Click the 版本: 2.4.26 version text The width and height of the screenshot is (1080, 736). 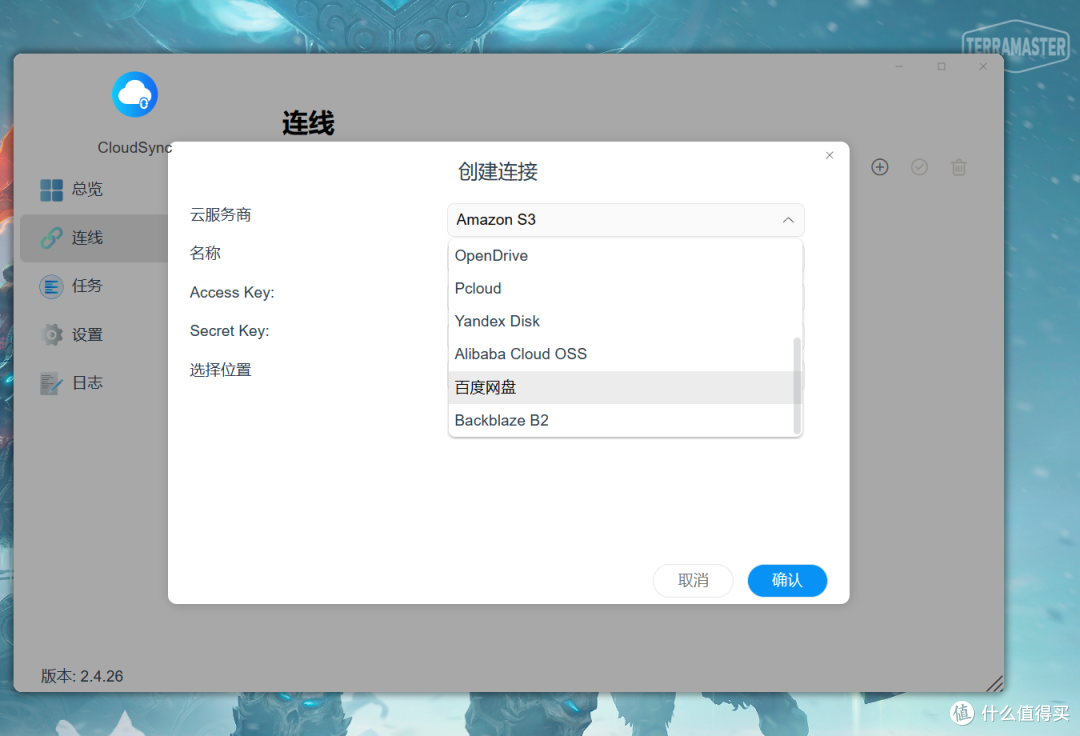tap(82, 676)
